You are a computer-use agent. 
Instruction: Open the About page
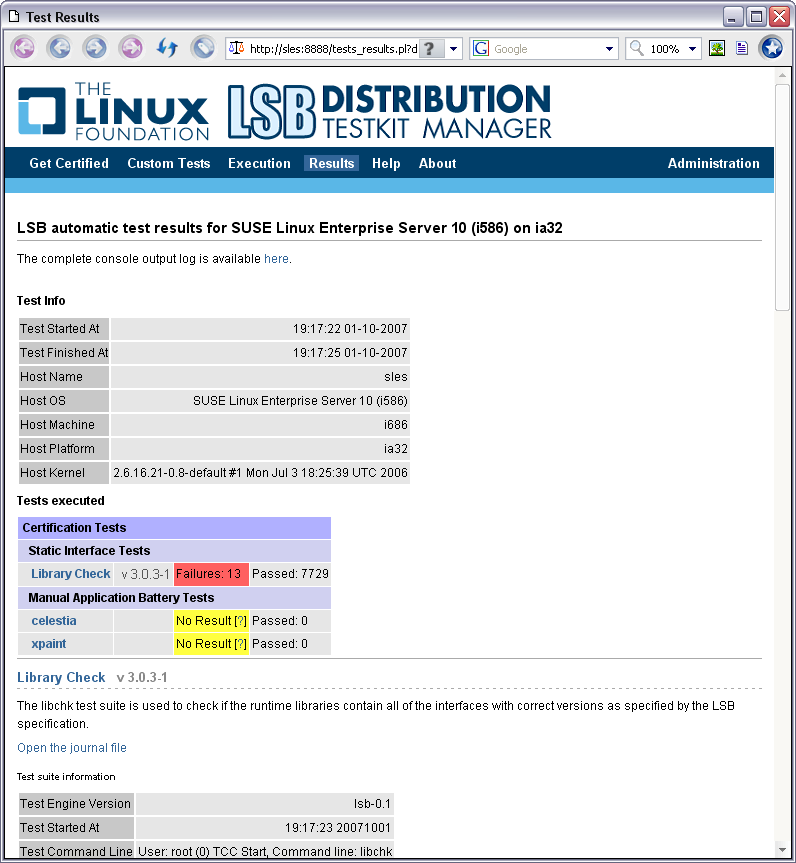[438, 163]
